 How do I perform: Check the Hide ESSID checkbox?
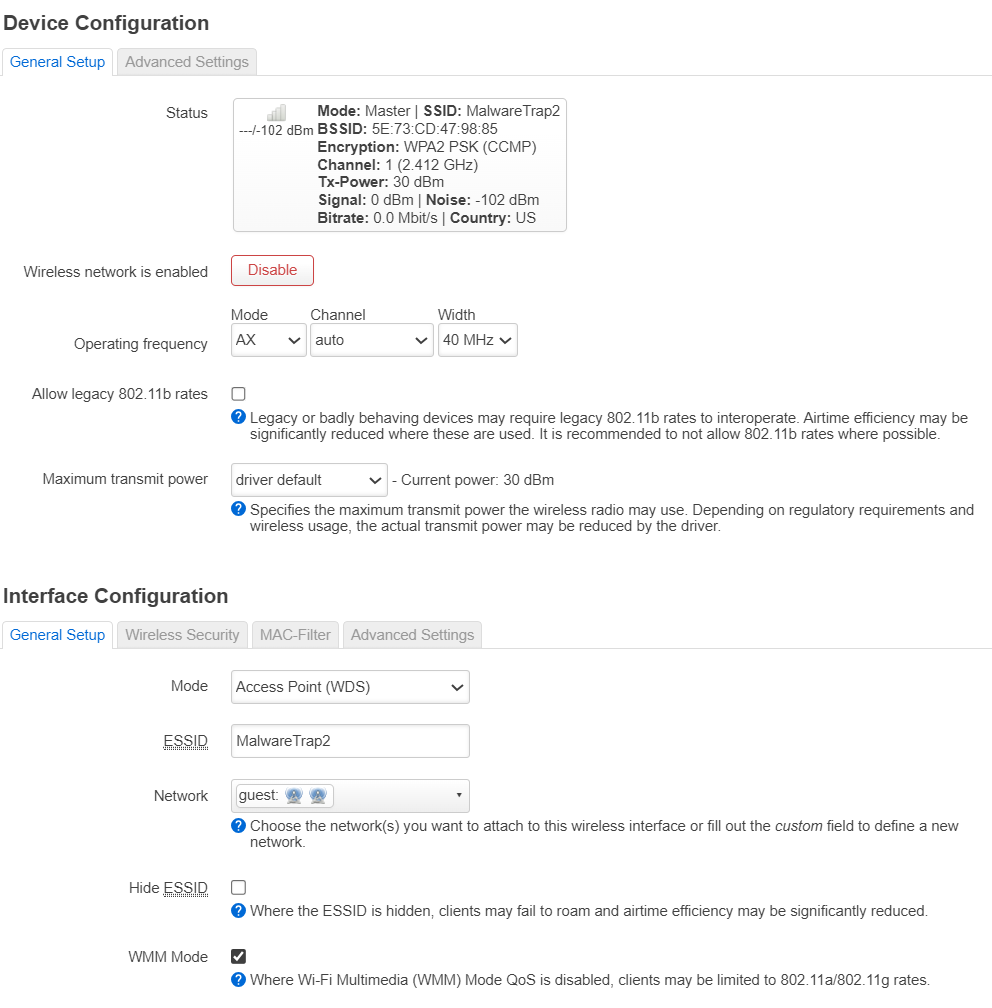tap(239, 887)
